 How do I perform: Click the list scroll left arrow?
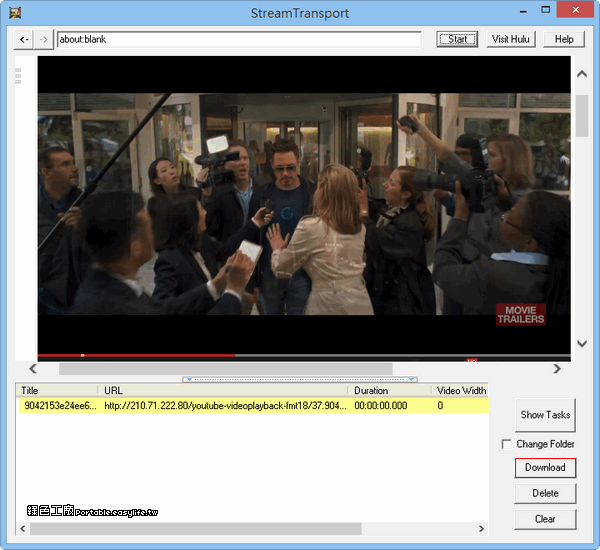tap(23, 529)
